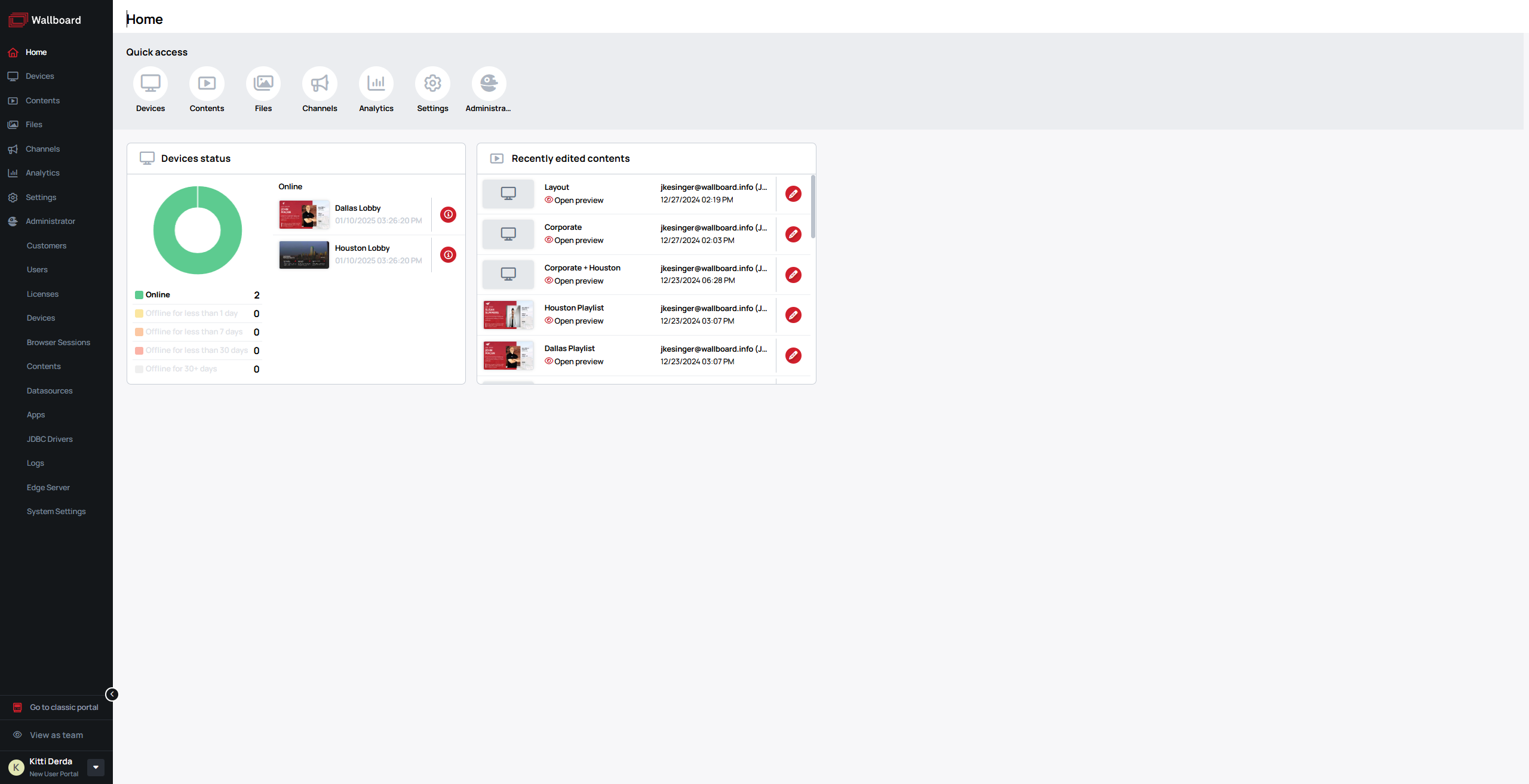Open Files quick access icon
The height and width of the screenshot is (784, 1529).
pyautogui.click(x=263, y=84)
